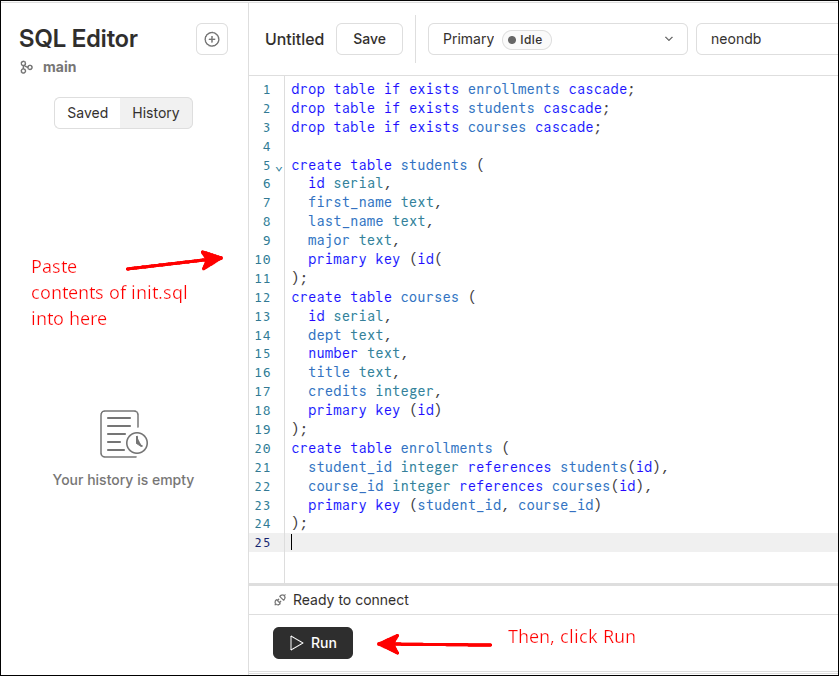Collapse the create table students block on line 5
Screen dimensions: 839x676
coord(279,165)
